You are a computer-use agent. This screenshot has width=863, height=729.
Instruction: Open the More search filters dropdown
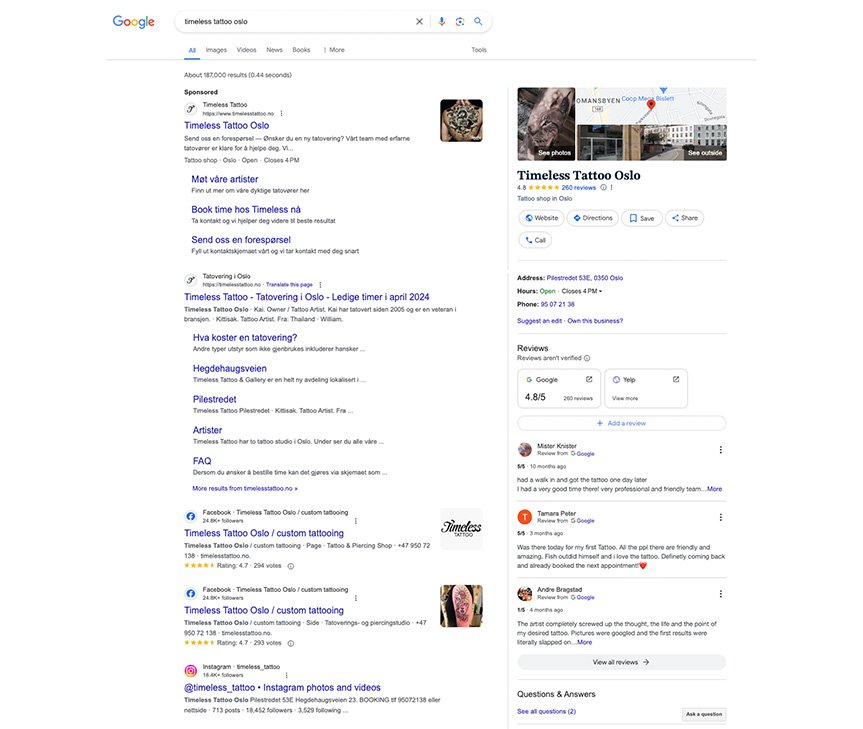334,50
